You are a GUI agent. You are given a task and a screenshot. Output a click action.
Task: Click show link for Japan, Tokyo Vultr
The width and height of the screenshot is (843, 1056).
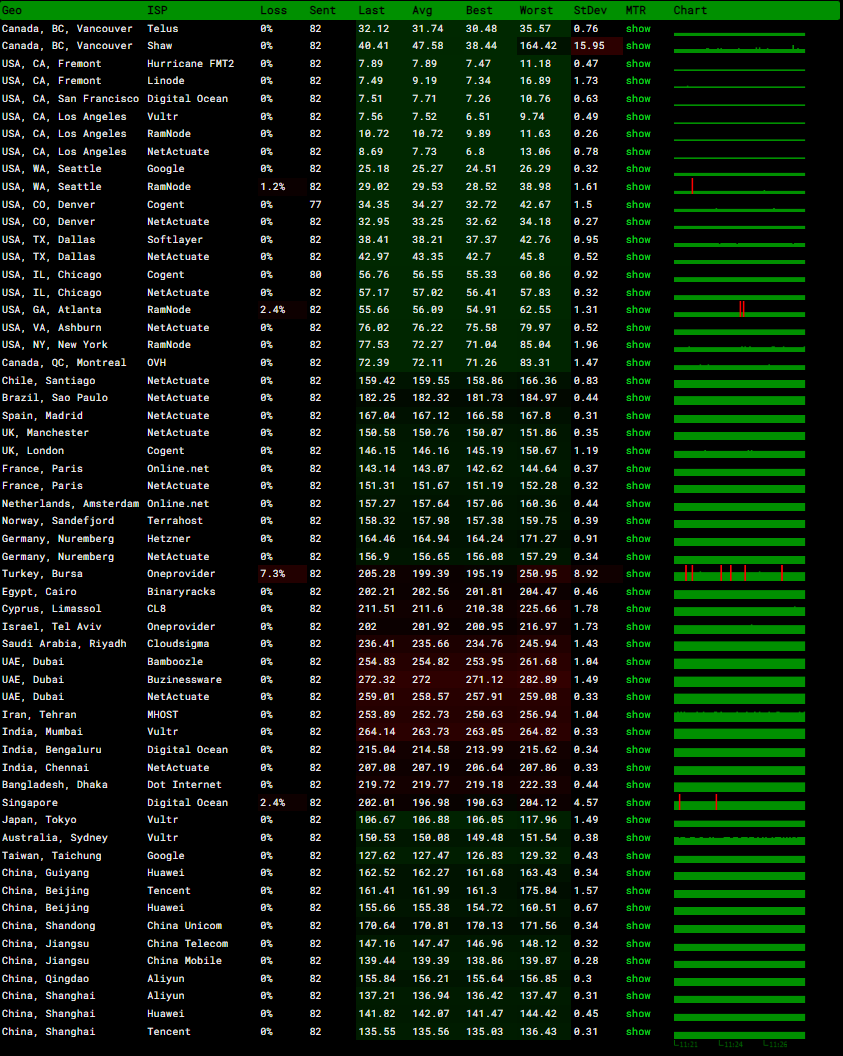pos(638,820)
